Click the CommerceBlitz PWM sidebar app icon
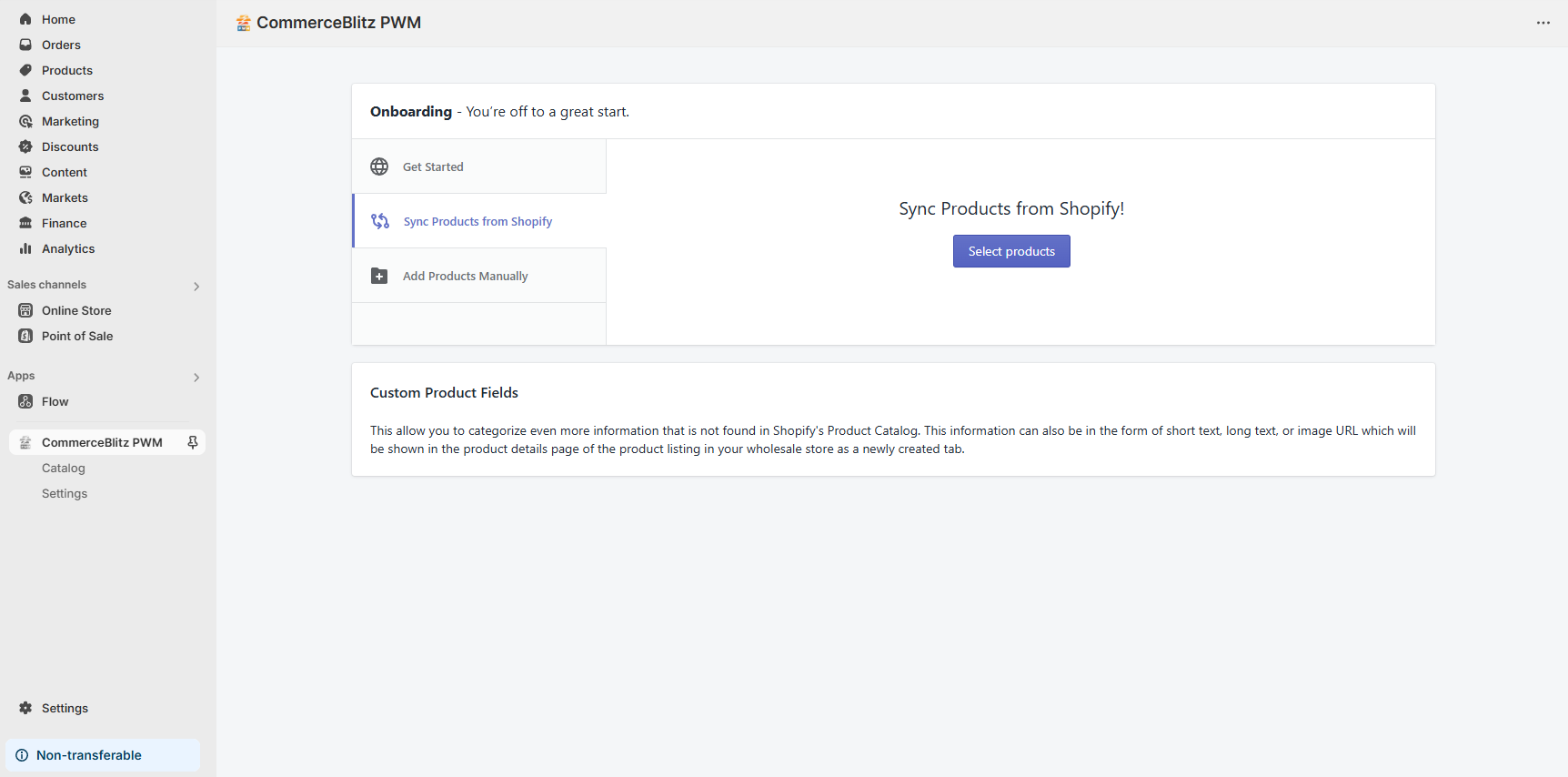This screenshot has width=1568, height=777. (x=25, y=442)
